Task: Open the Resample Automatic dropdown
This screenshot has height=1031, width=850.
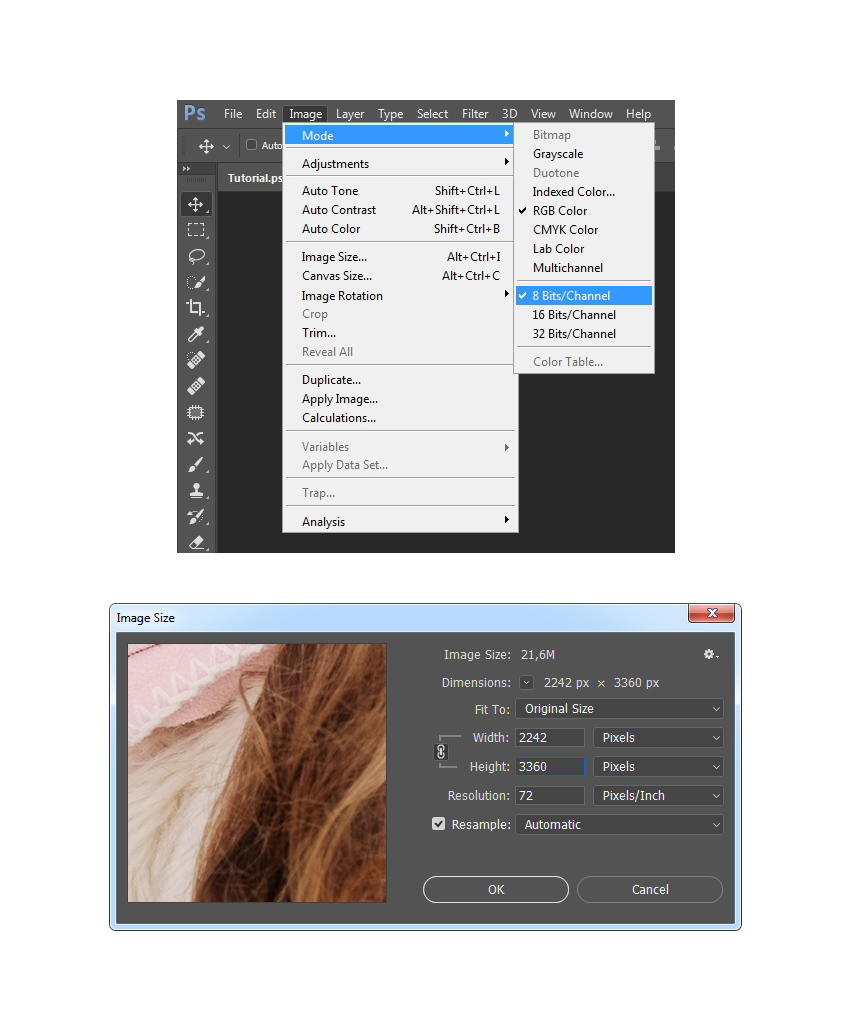Action: [619, 825]
